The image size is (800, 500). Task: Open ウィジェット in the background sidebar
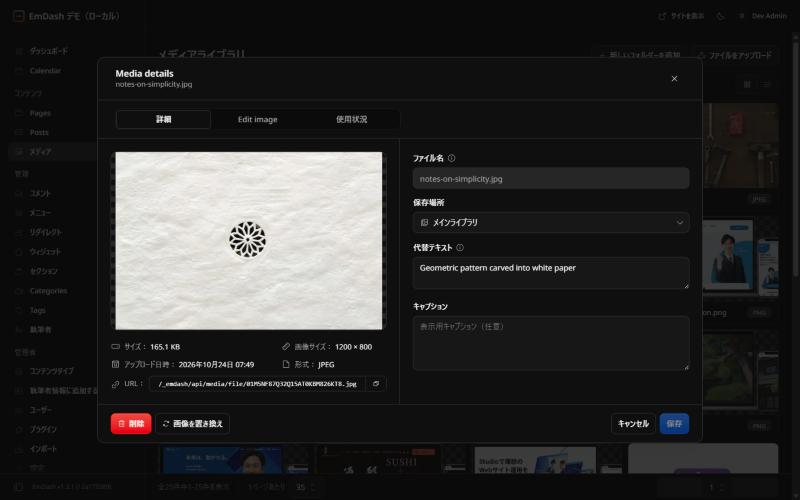(x=44, y=252)
